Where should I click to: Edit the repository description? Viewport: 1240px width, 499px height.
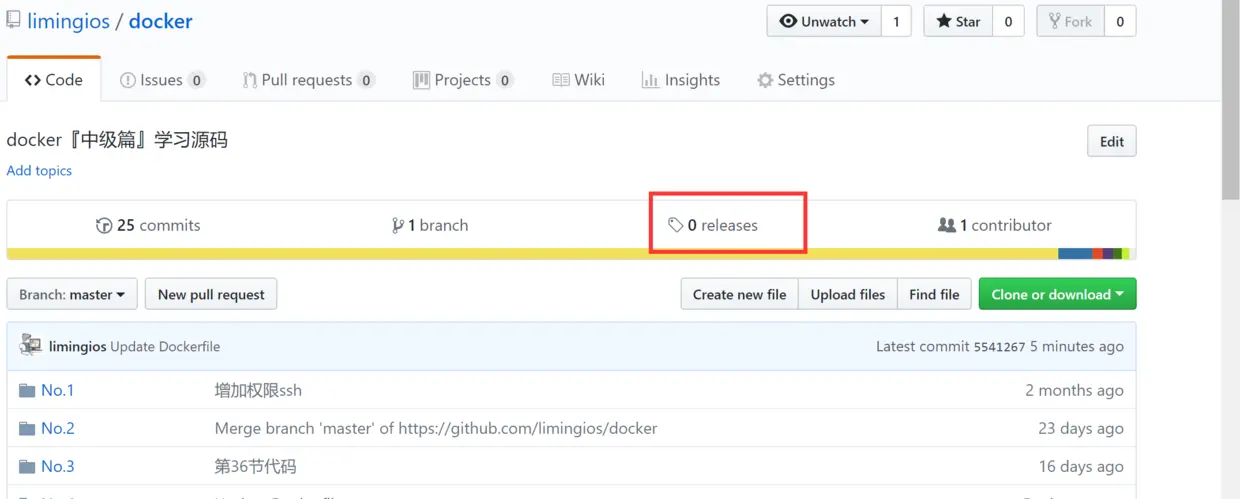1111,141
